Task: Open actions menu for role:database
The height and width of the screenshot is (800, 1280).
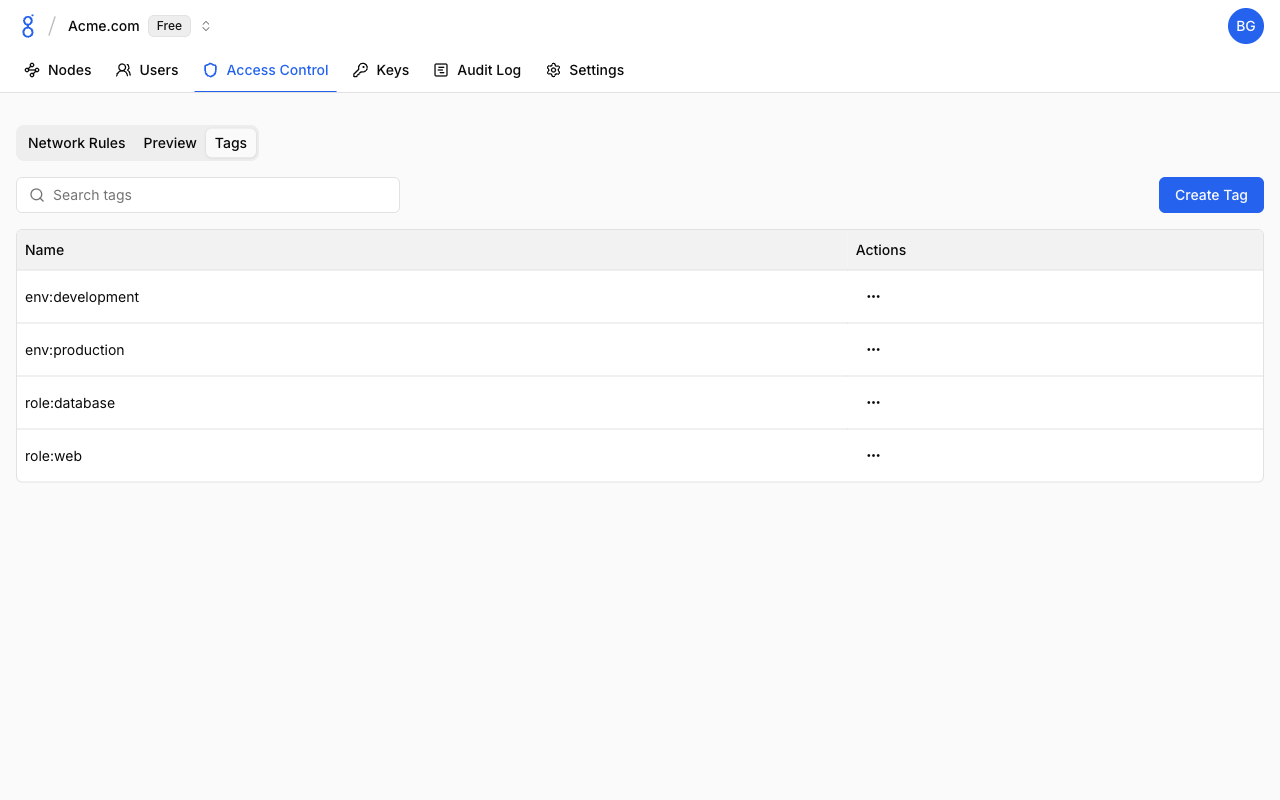Action: click(873, 403)
